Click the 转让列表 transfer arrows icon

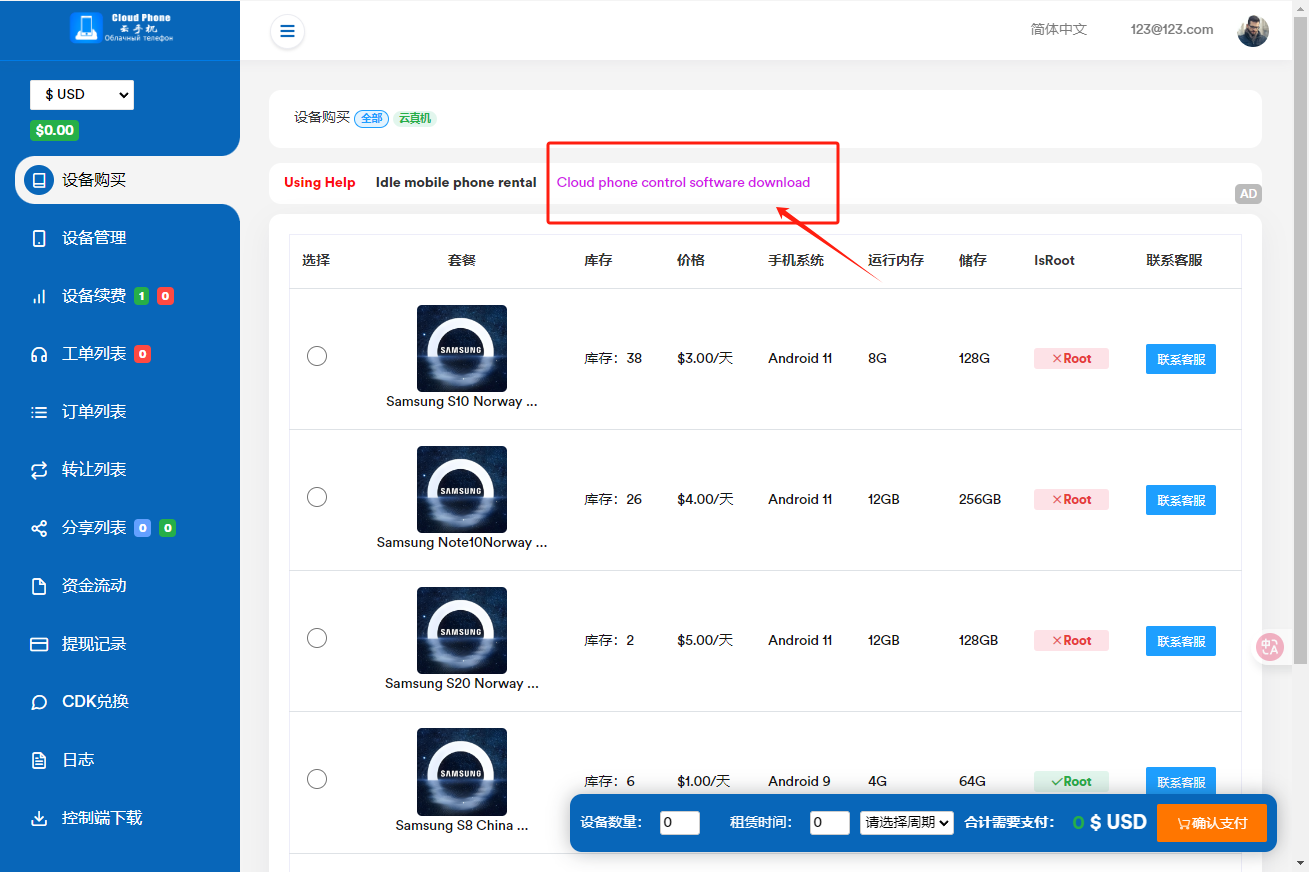point(39,470)
